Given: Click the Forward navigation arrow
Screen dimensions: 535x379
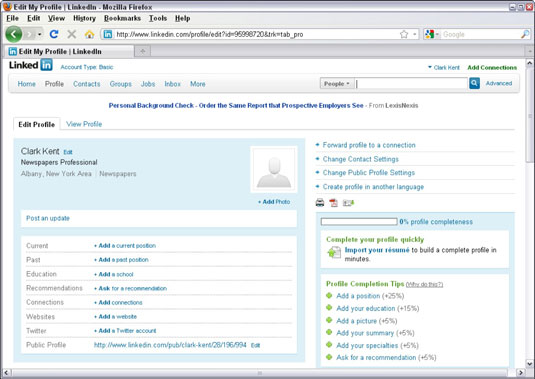Looking at the screenshot, I should point(30,34).
